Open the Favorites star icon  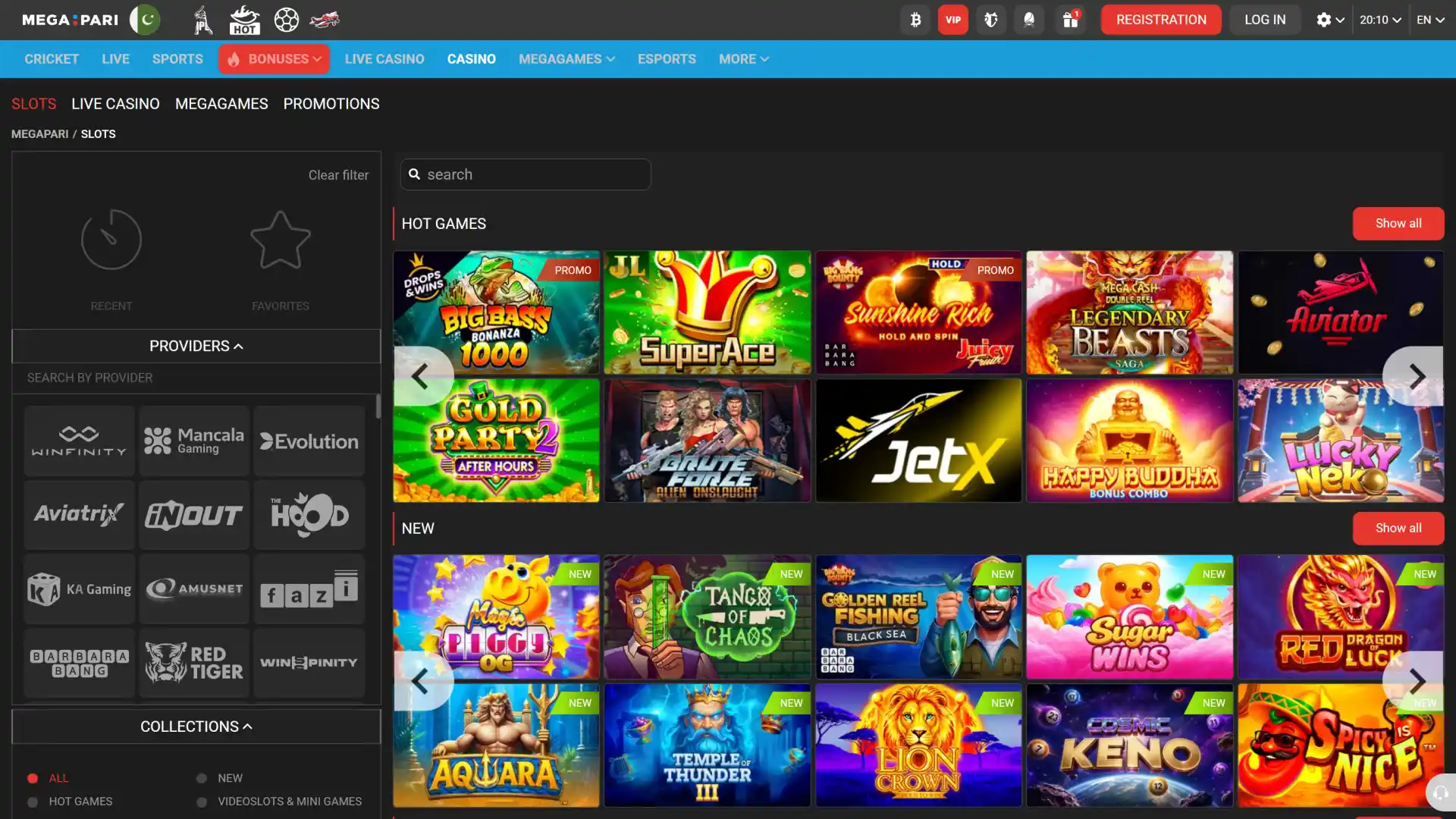(281, 240)
